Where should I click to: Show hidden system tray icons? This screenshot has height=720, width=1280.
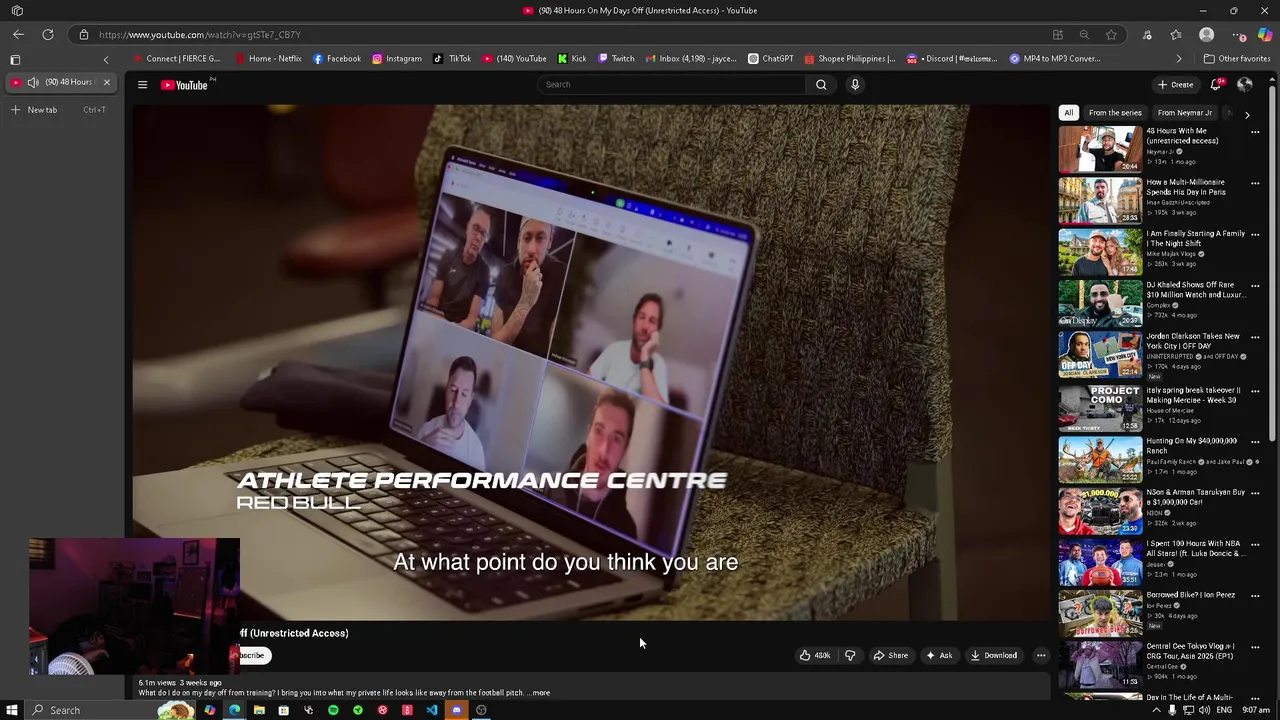[1157, 710]
